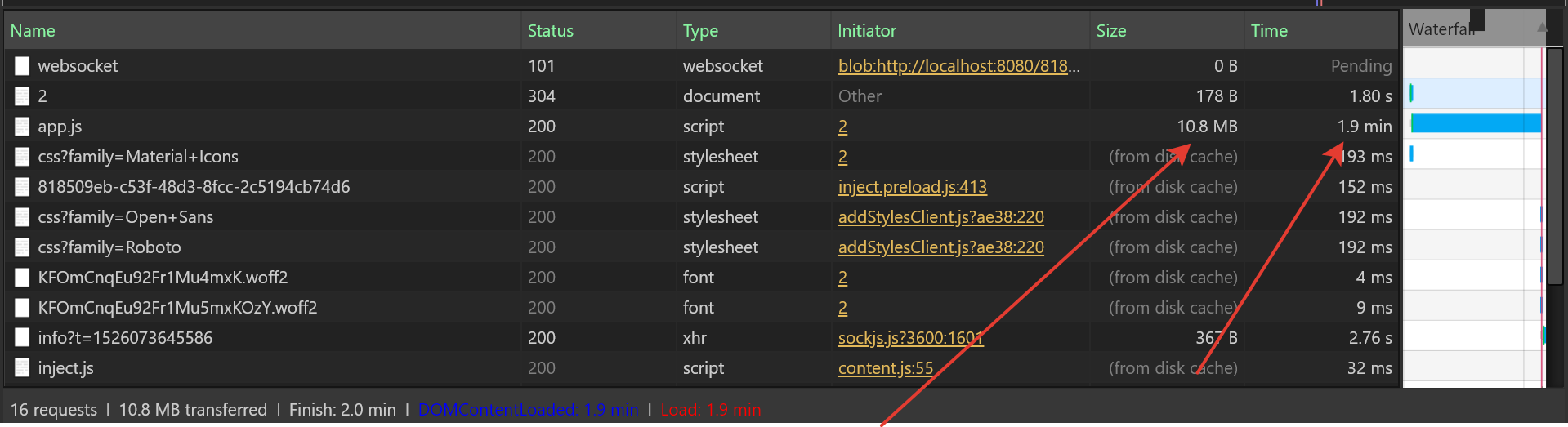Viewport: 1568px width, 427px height.
Task: Click waterfall bar for document request 2
Action: (1411, 93)
